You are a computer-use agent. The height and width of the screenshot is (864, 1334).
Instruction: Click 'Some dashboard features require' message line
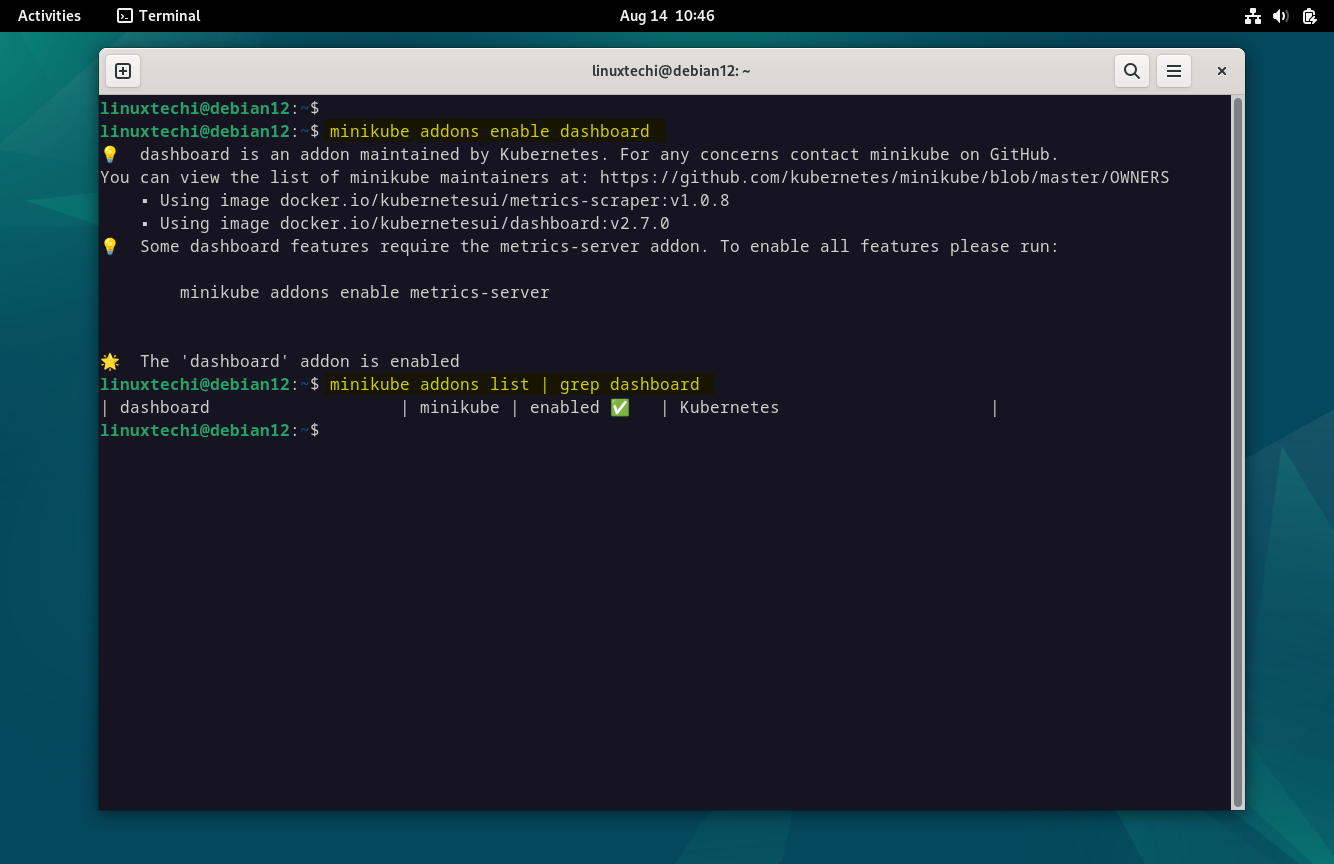click(599, 246)
